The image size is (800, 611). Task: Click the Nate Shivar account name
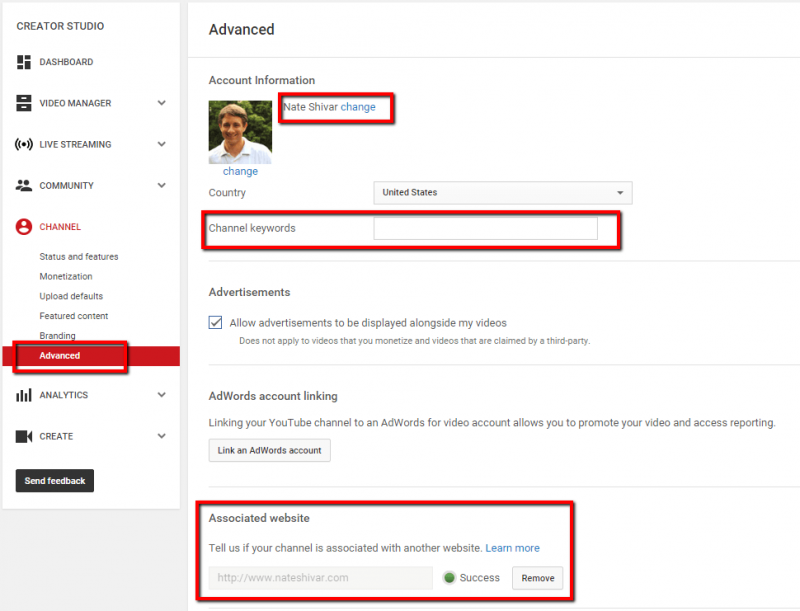click(x=310, y=107)
